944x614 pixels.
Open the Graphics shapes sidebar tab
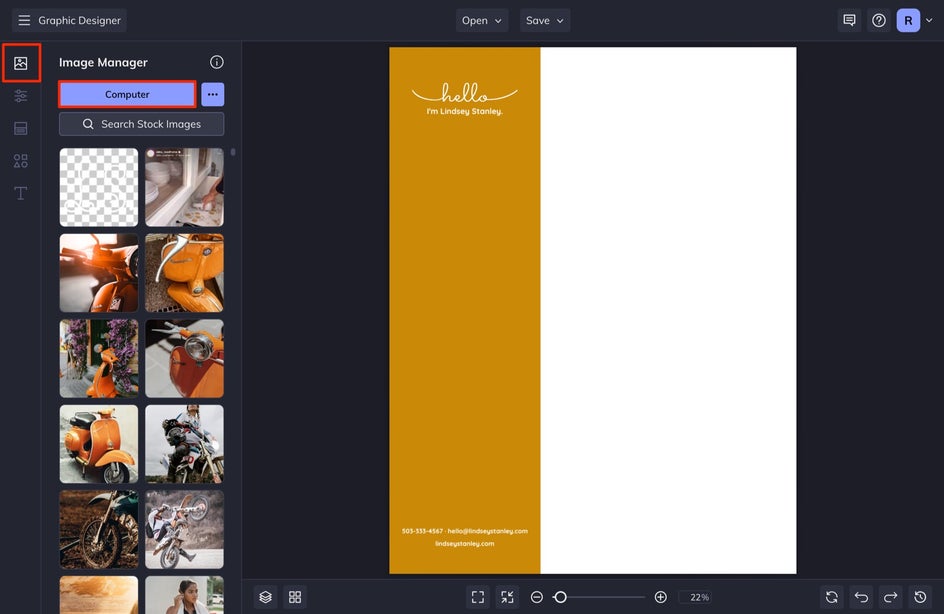[21, 161]
